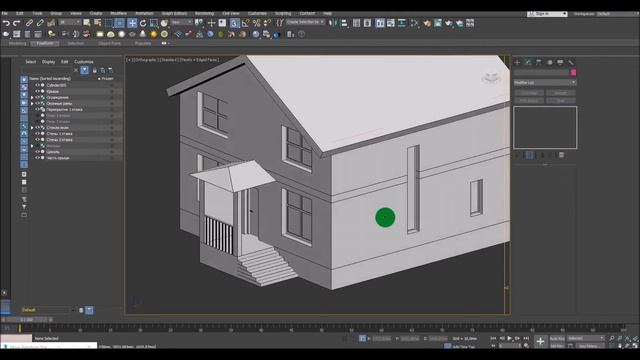Toggle the 3D Snaps button
Image resolution: width=640 pixels, height=360 pixels.
coord(235,23)
